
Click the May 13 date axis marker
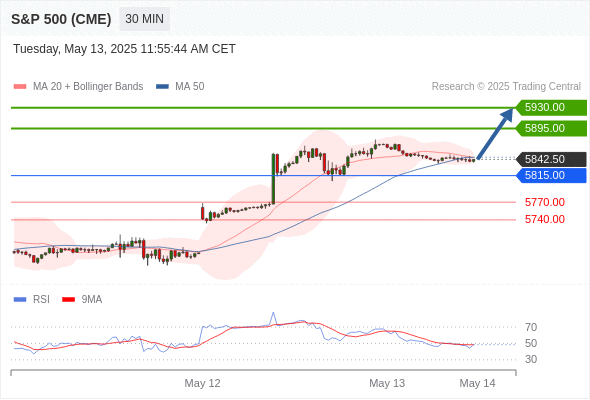coord(387,383)
